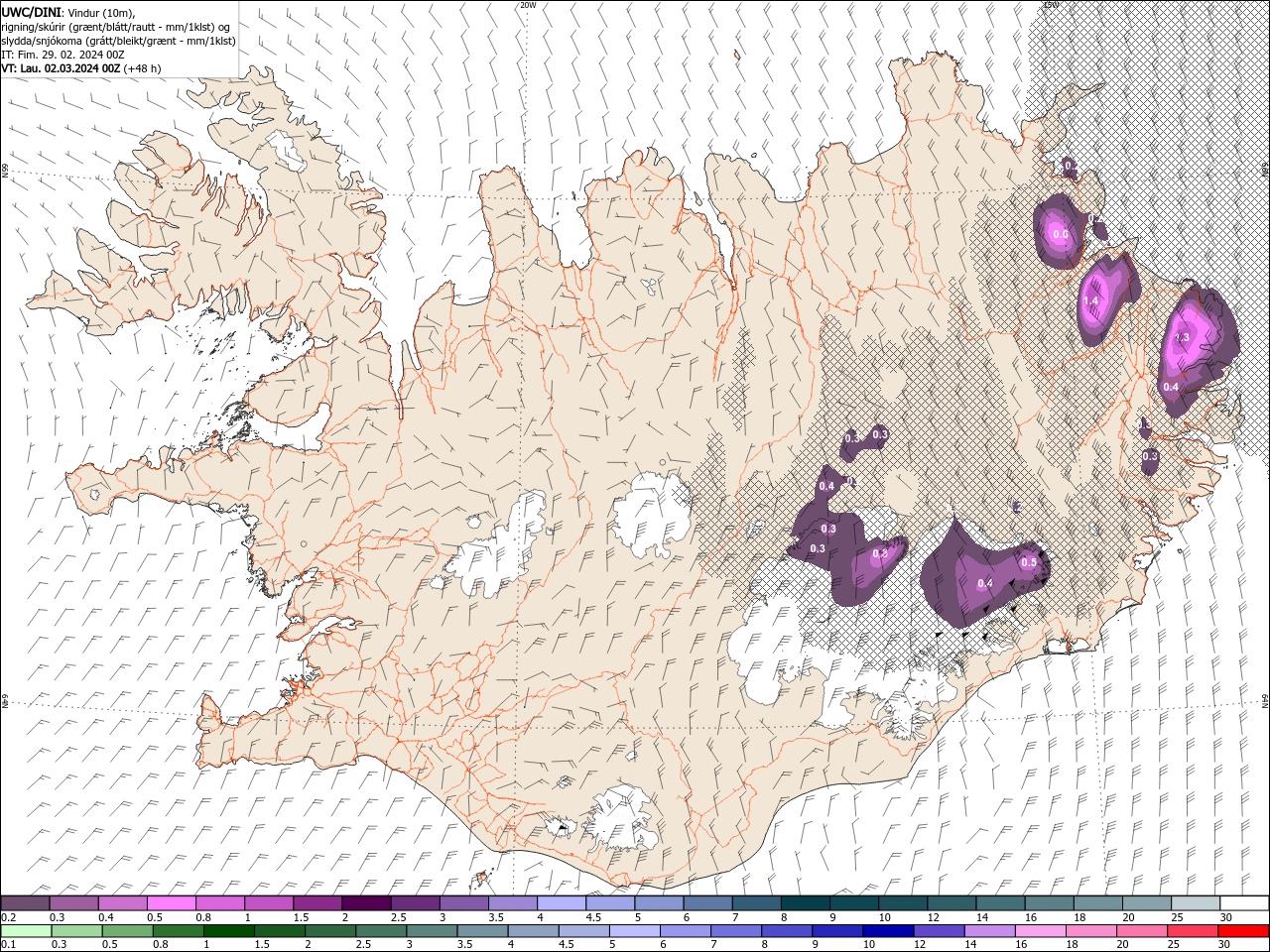Select the periwinkle swatch labelled 4 in upper legend row
This screenshot has height=952, width=1270.
click(x=562, y=903)
